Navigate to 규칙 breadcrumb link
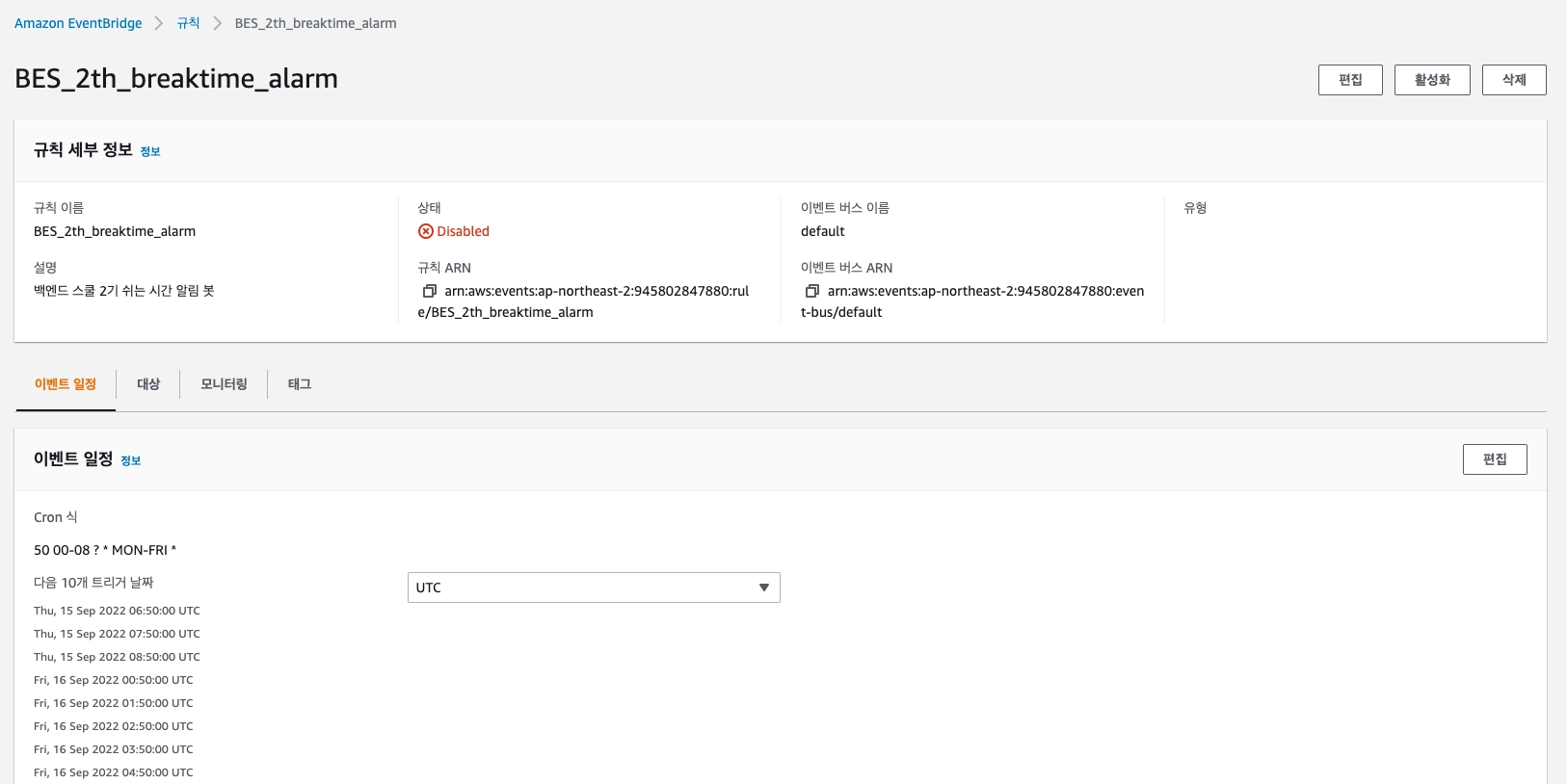This screenshot has width=1567, height=784. click(x=188, y=23)
